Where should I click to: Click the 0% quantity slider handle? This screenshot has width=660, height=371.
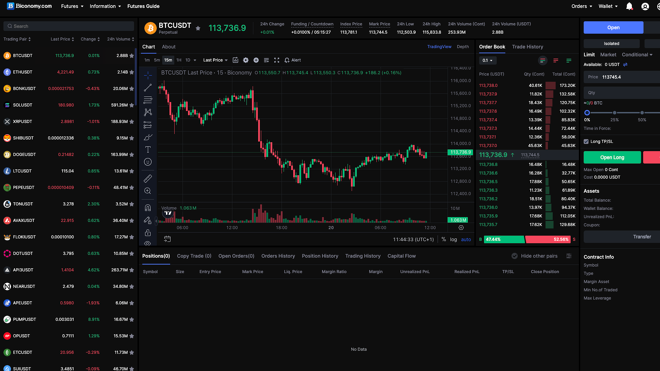[x=587, y=112]
